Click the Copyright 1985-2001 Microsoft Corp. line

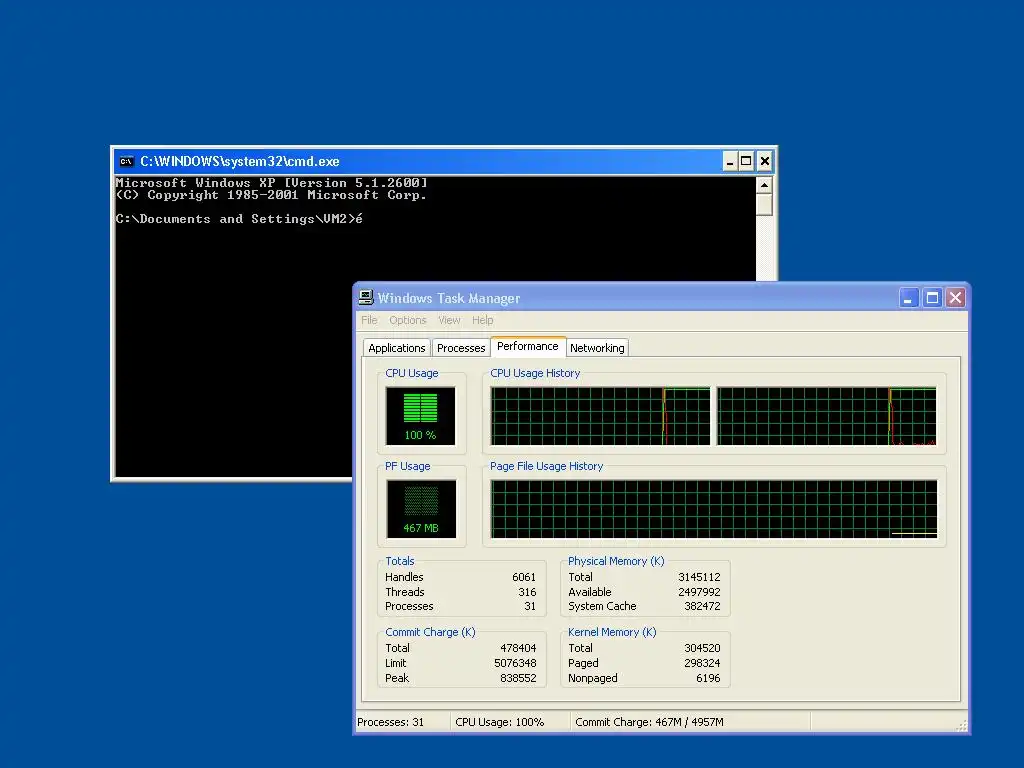pos(272,195)
